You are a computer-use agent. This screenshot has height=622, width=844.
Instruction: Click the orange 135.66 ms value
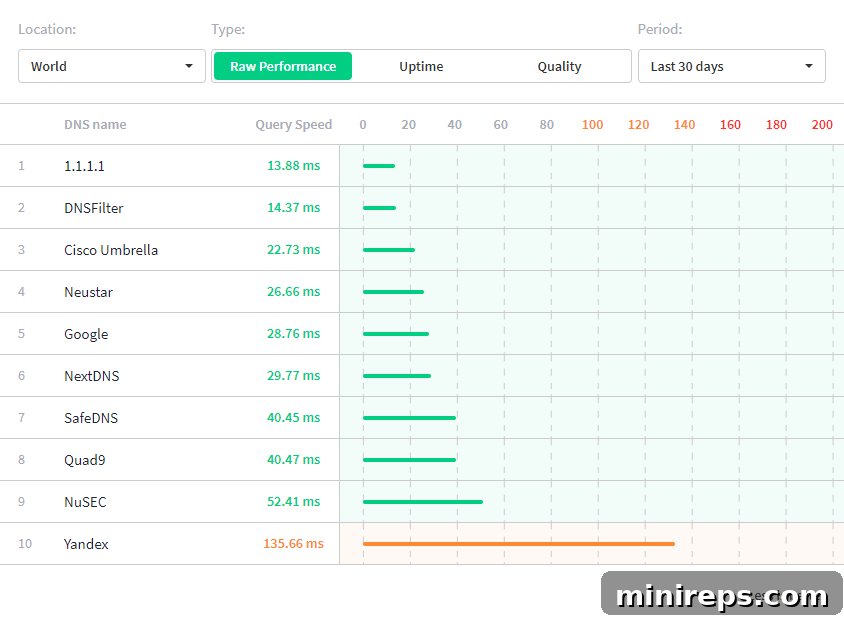pos(293,543)
